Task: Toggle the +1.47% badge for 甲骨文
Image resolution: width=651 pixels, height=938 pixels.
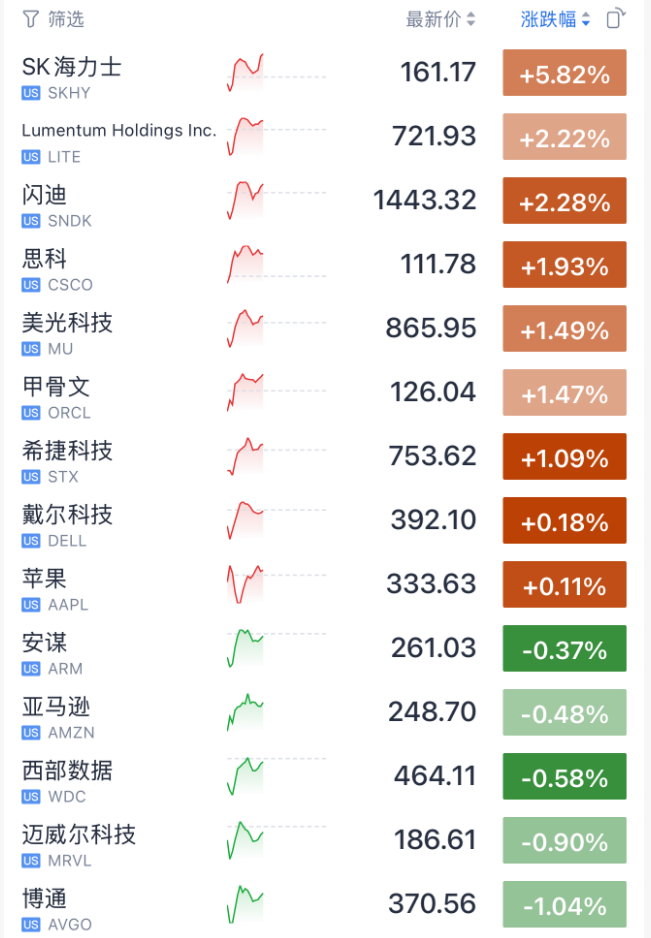Action: pos(564,392)
